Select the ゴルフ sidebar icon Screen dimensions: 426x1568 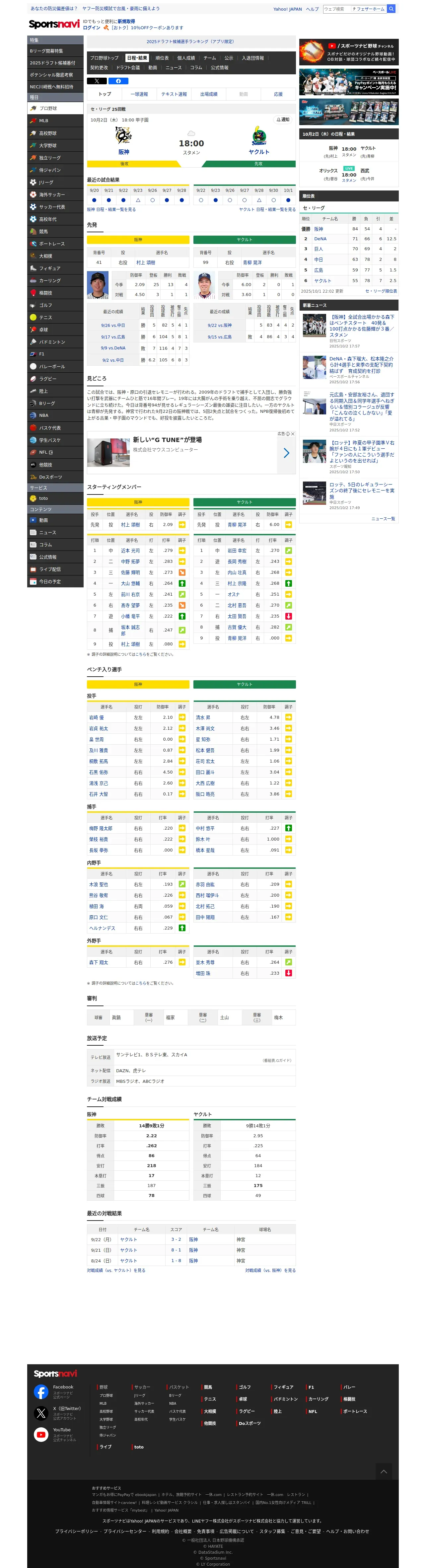point(33,305)
